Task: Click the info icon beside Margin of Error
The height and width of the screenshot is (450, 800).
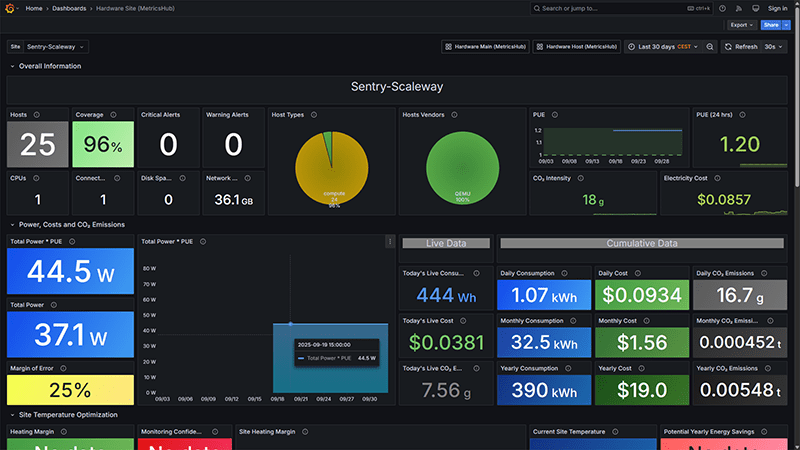Action: pos(65,367)
